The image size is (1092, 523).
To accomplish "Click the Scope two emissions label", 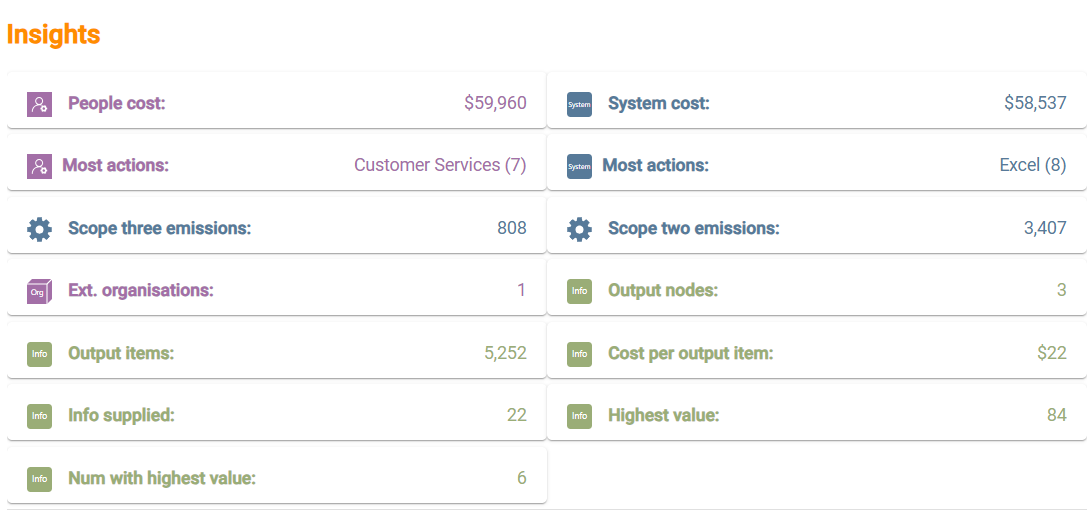I will pyautogui.click(x=693, y=228).
